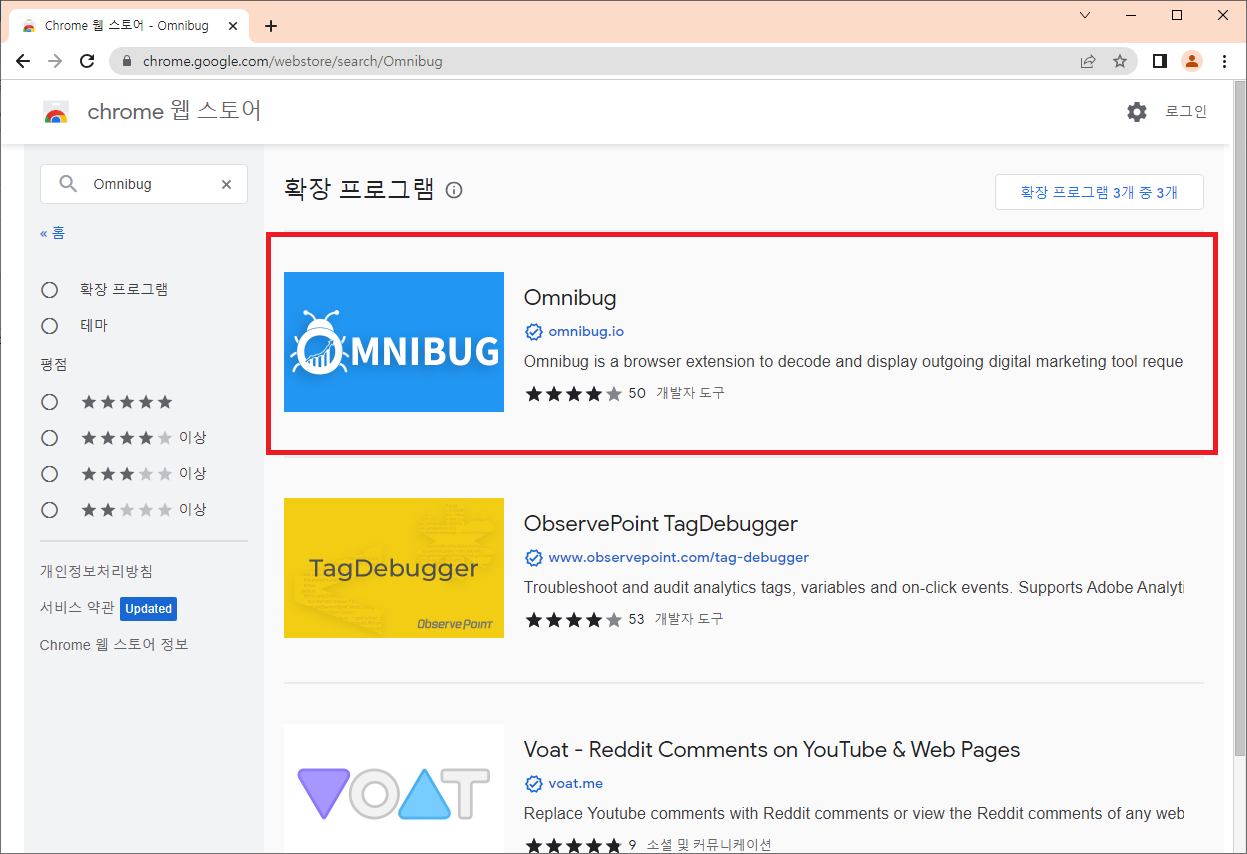
Task: Click the voat.me publisher link
Action: pyautogui.click(x=576, y=783)
